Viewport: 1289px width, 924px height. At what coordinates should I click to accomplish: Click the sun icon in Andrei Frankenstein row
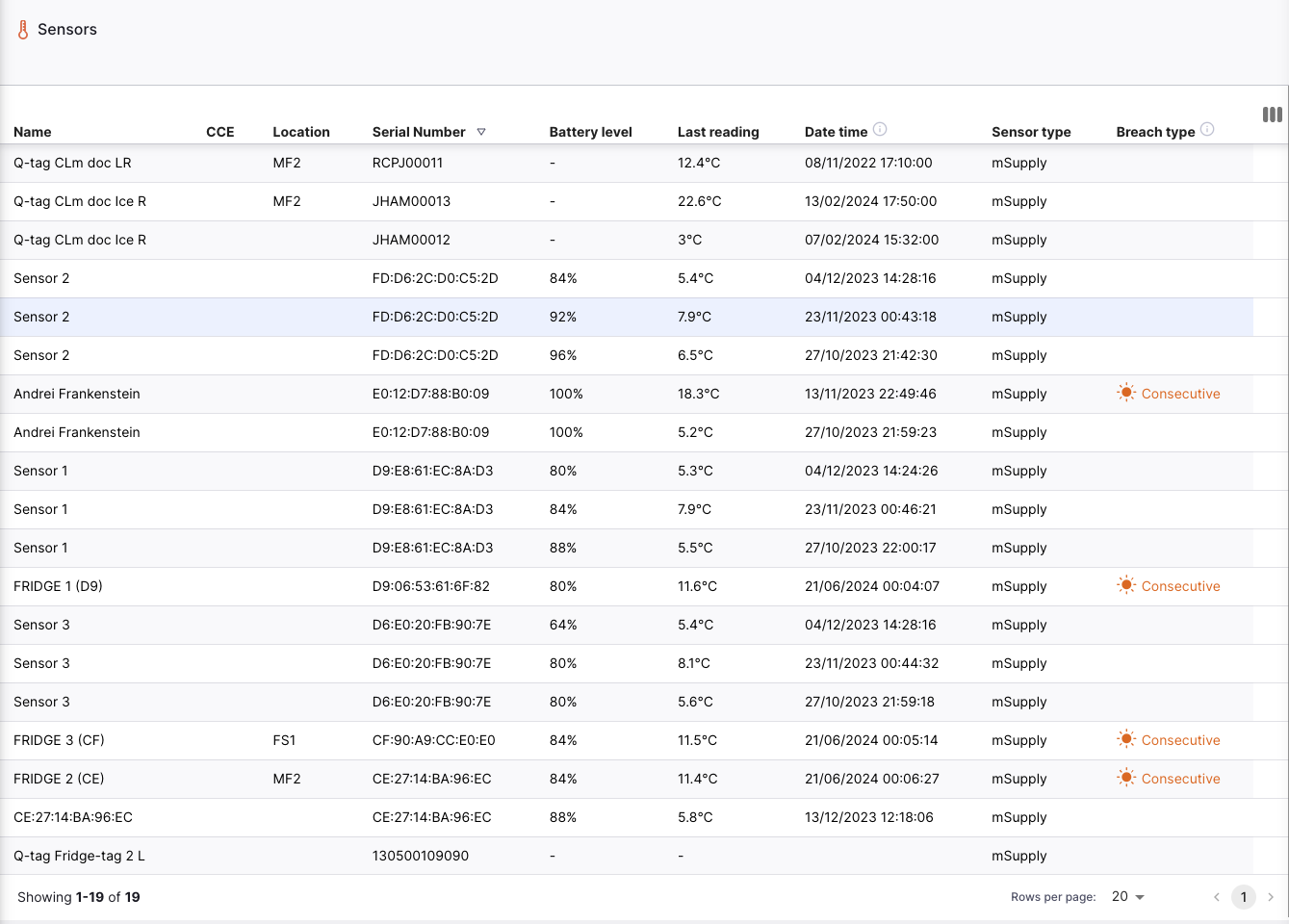[1126, 393]
